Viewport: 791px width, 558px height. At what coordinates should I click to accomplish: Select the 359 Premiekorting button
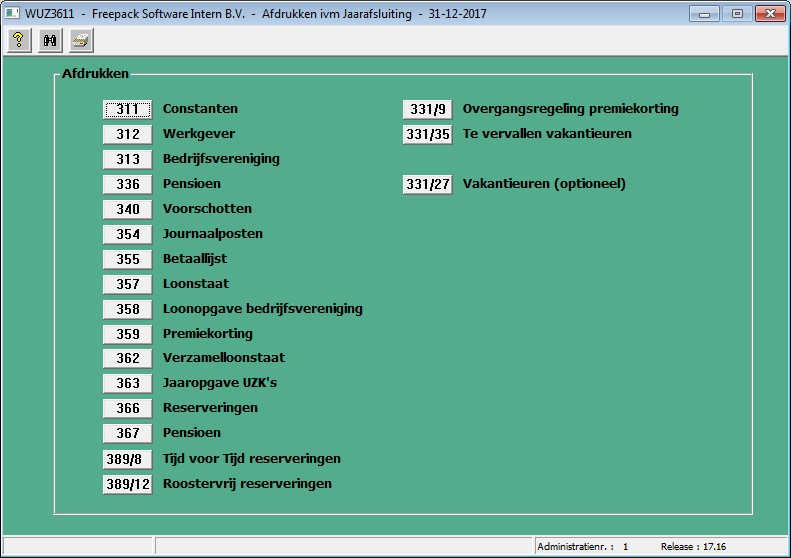tap(127, 334)
